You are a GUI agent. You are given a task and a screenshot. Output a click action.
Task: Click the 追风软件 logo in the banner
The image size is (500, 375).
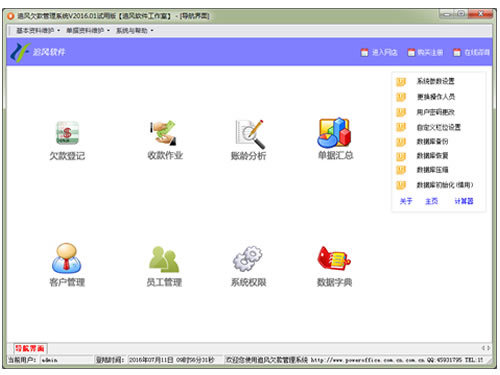pos(38,52)
